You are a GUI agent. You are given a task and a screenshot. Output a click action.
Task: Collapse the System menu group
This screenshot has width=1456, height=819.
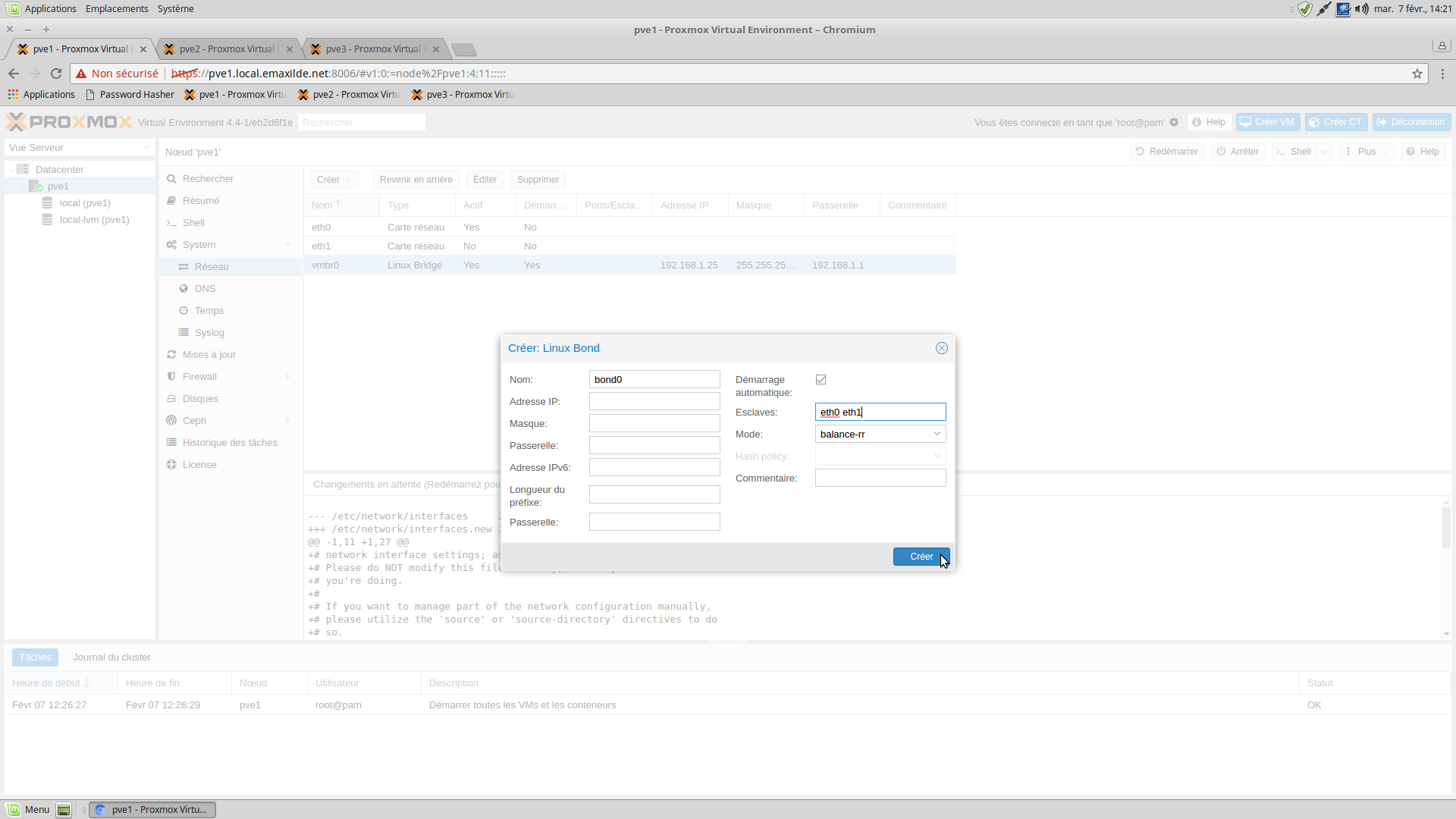click(288, 244)
